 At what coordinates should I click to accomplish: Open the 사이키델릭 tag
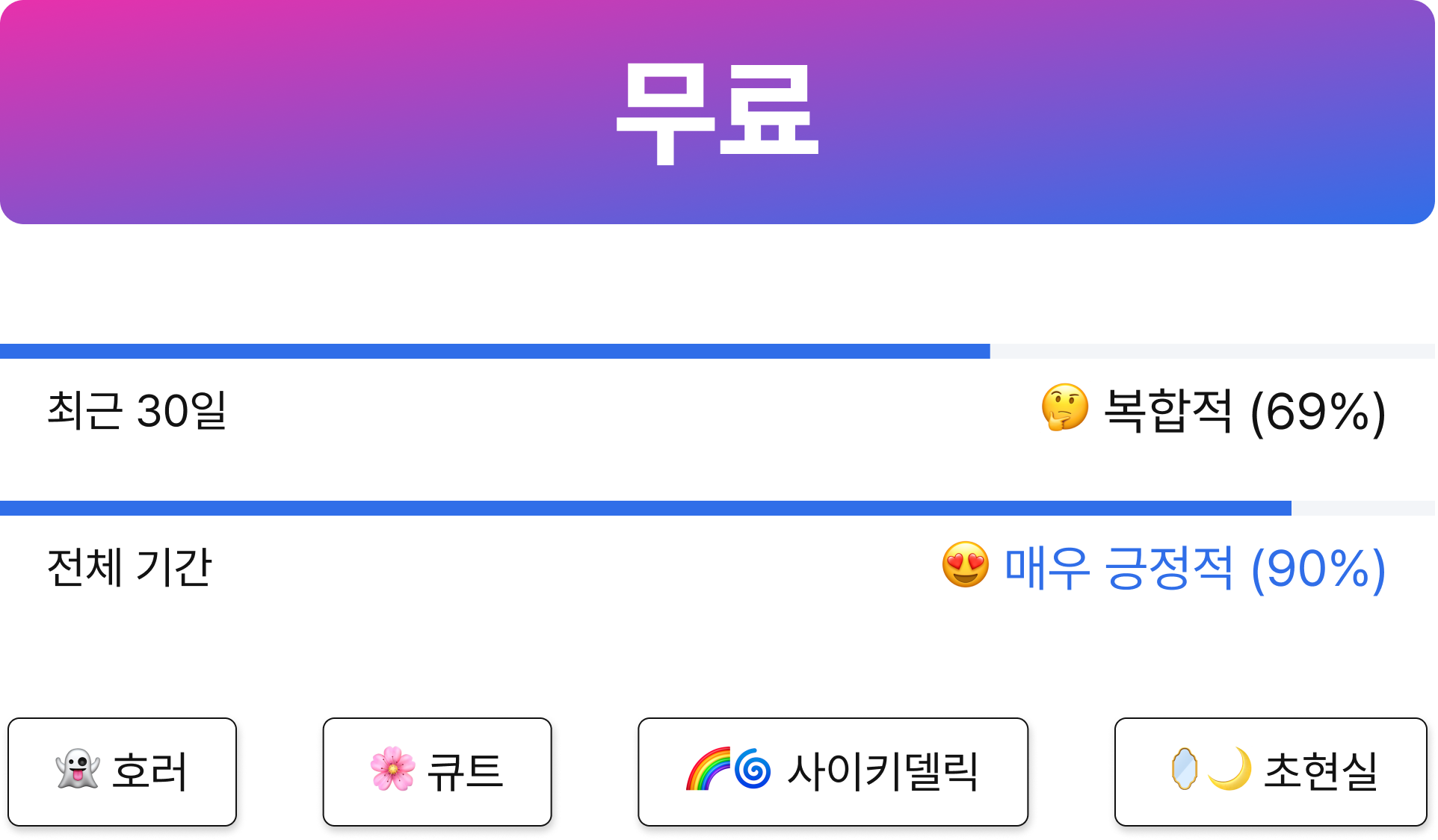(x=833, y=772)
